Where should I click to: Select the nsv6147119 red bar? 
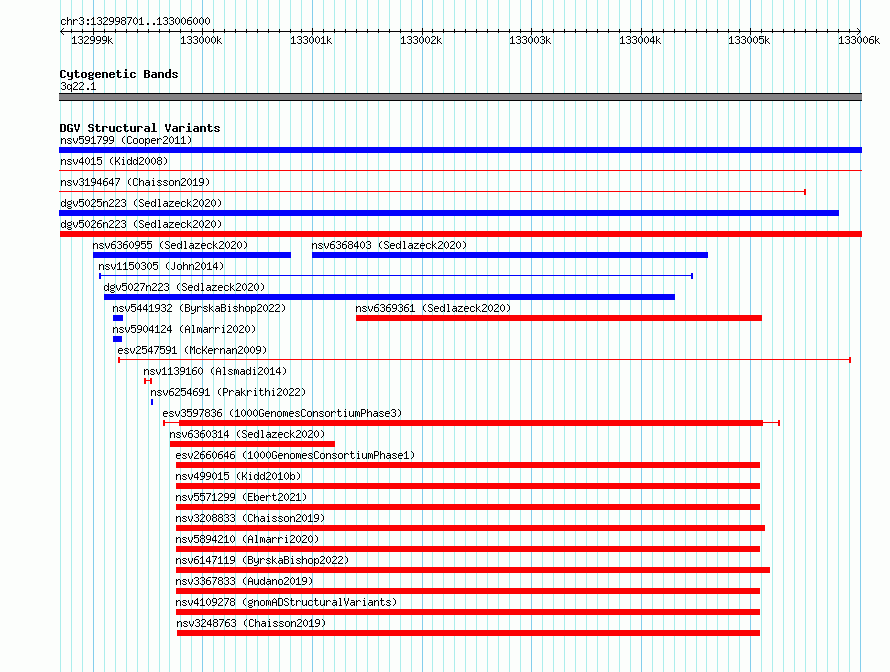(x=473, y=570)
